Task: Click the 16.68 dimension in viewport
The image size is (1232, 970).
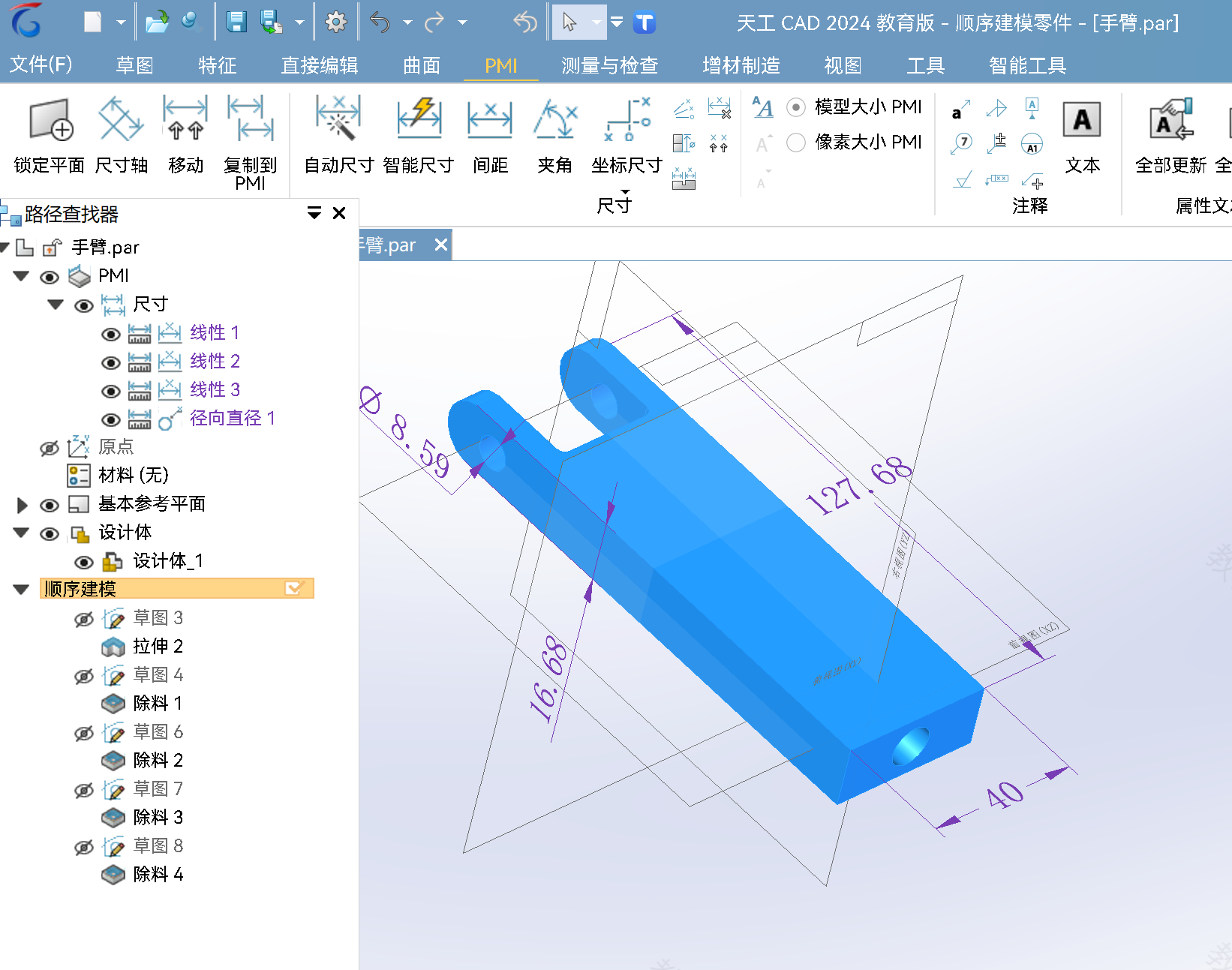Action: coord(549,679)
